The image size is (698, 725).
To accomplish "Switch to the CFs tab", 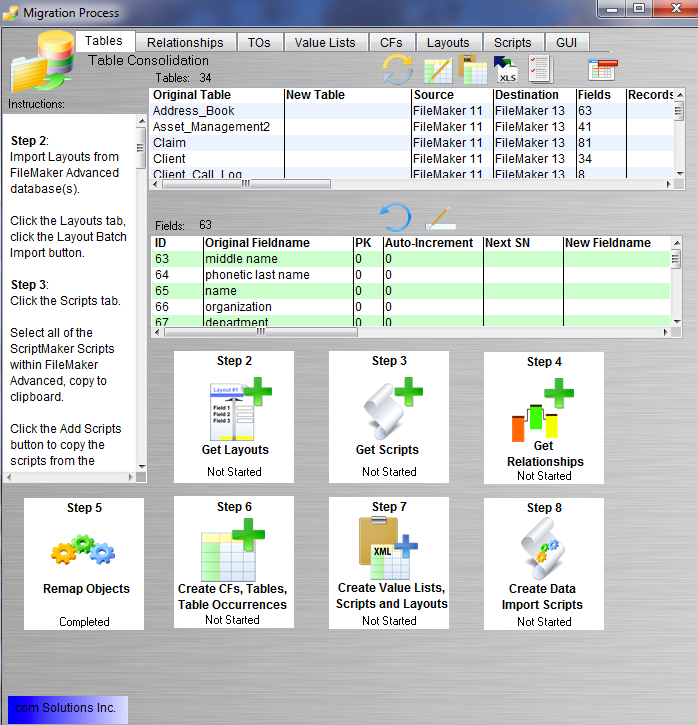I will pos(391,43).
